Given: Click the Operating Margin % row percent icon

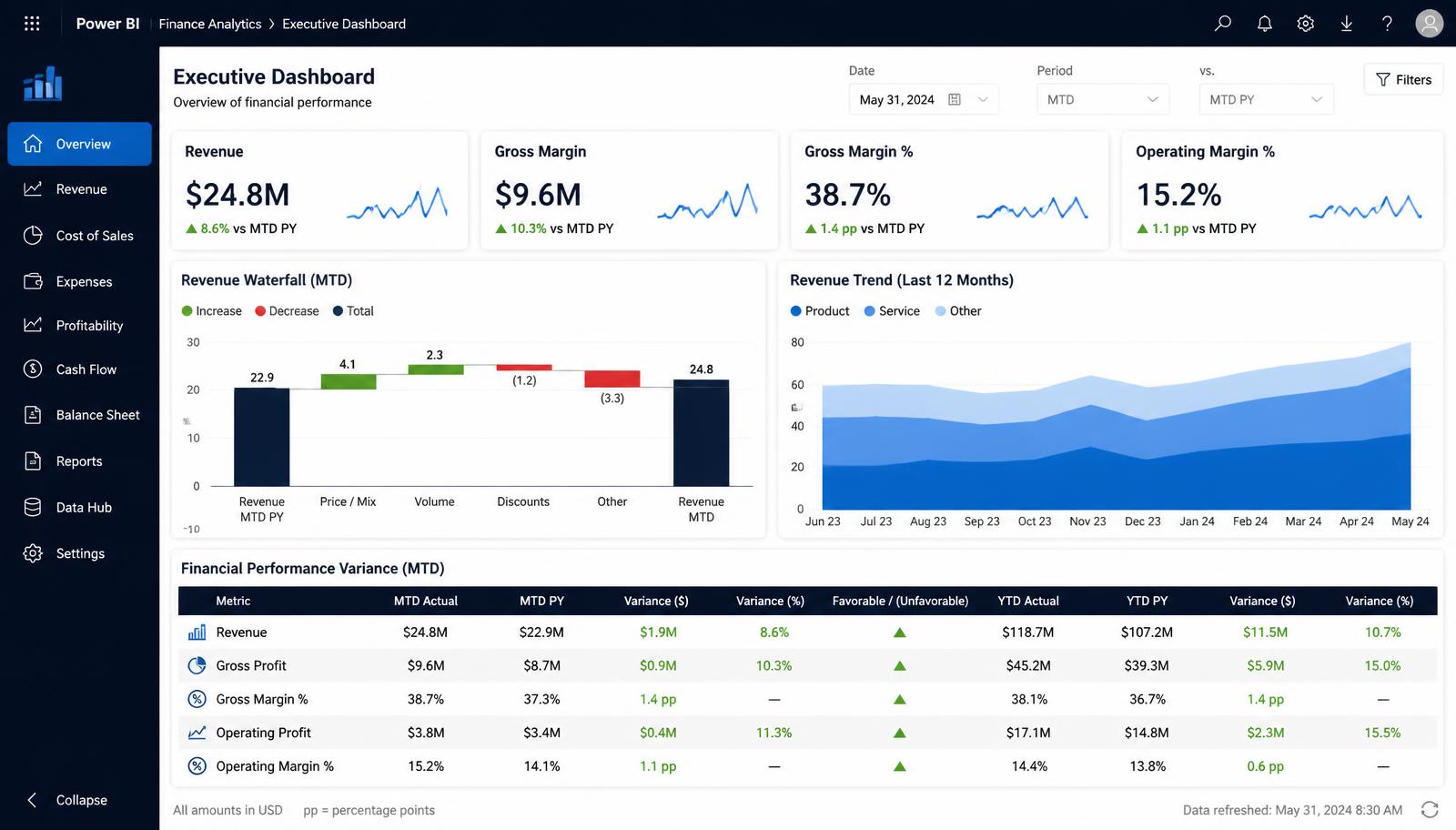Looking at the screenshot, I should click(x=197, y=766).
